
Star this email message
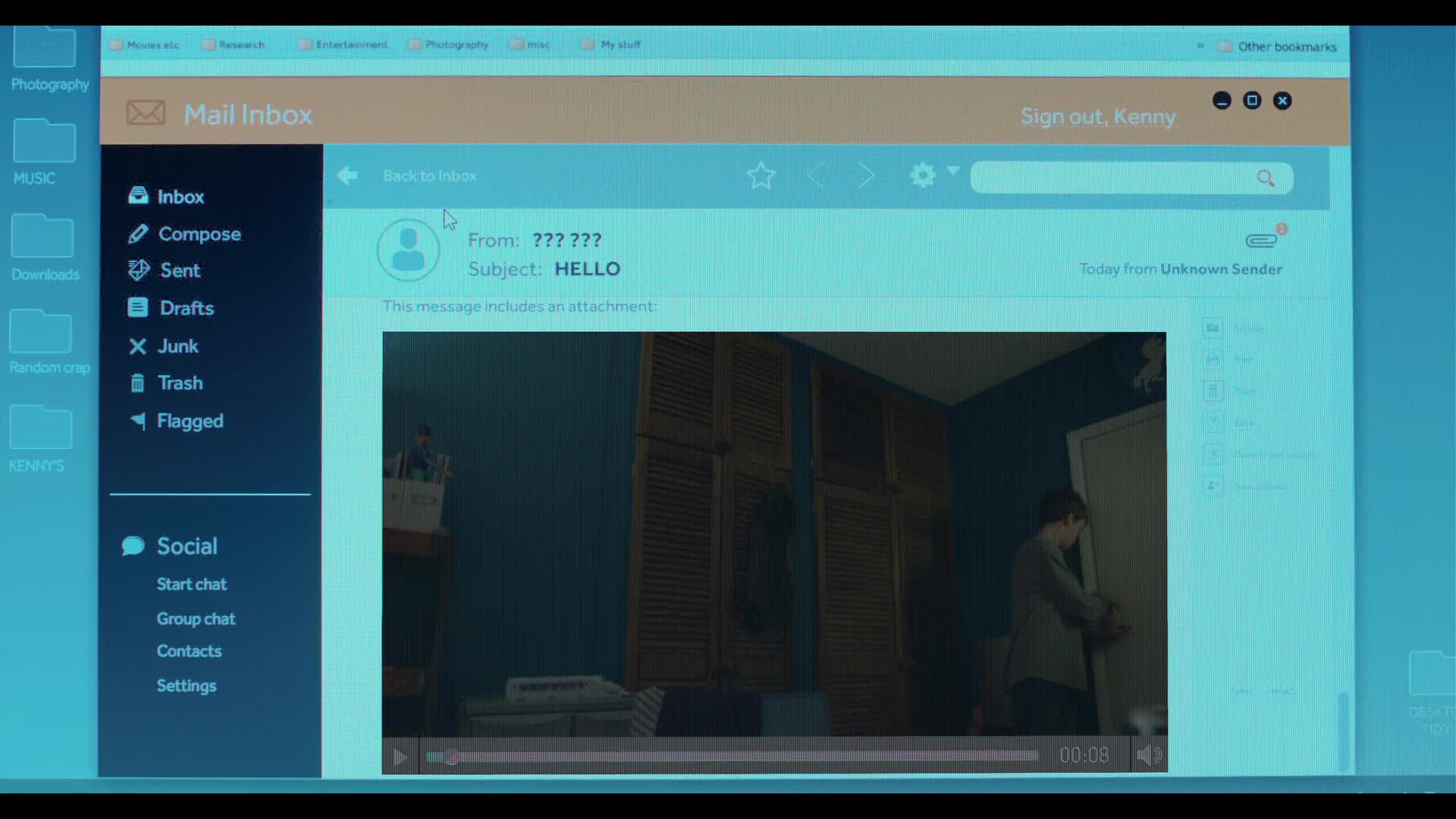[x=761, y=176]
